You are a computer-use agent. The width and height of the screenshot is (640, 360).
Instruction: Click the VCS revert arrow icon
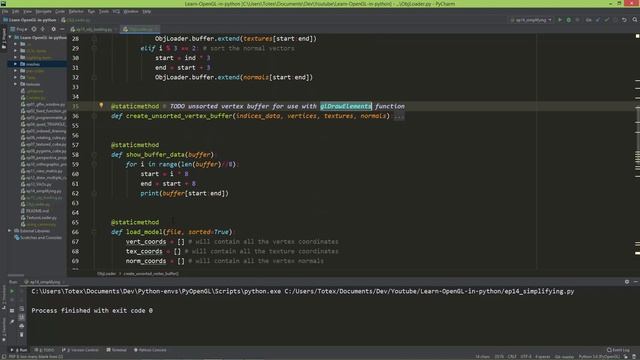624,20
